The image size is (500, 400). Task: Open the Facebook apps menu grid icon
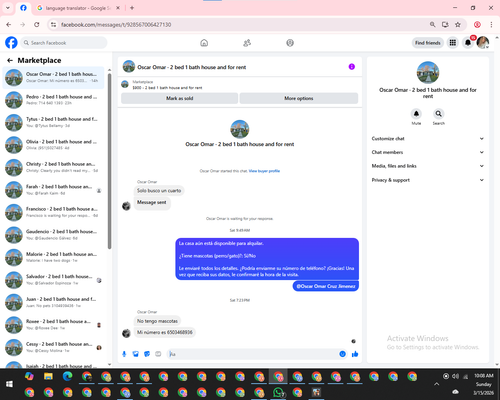(453, 43)
